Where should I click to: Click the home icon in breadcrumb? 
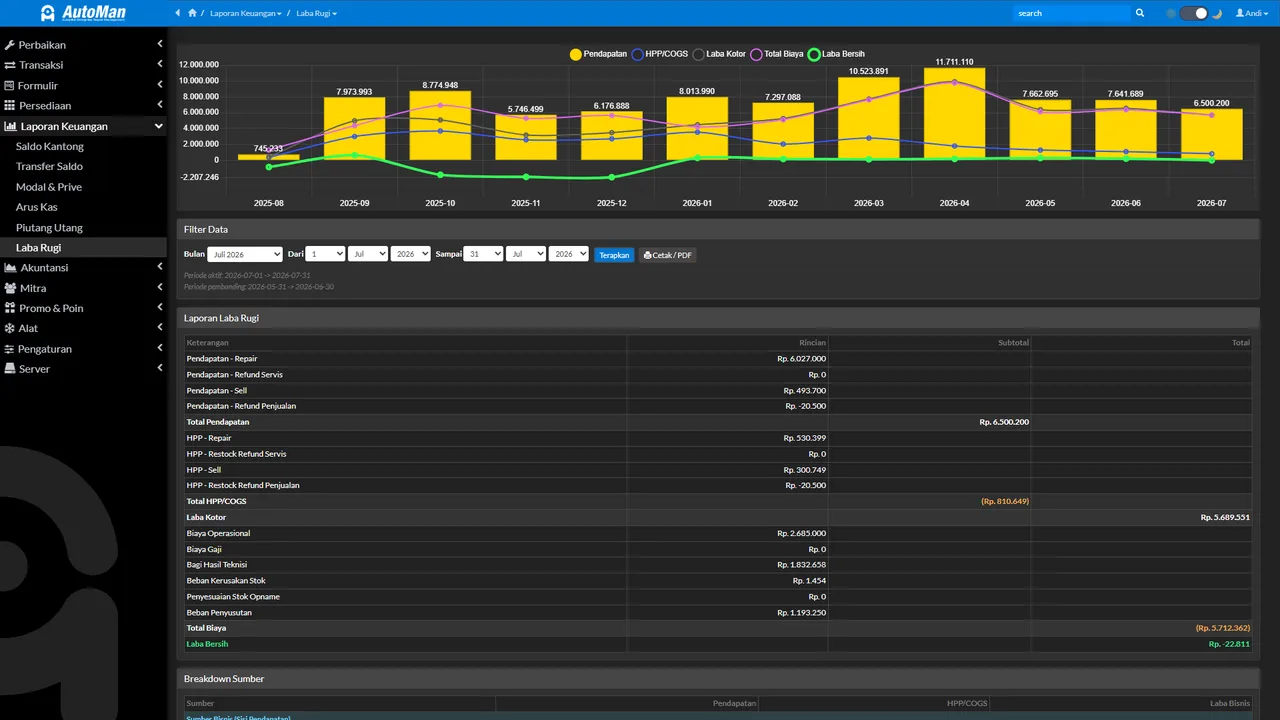(192, 13)
